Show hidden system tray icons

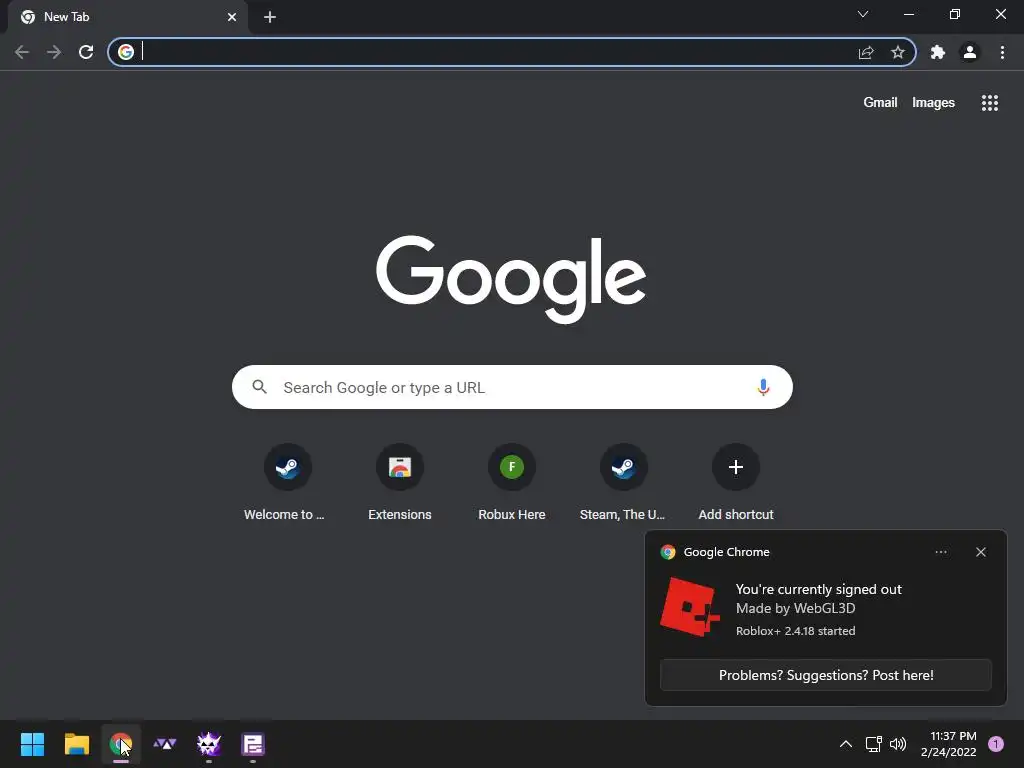(846, 744)
